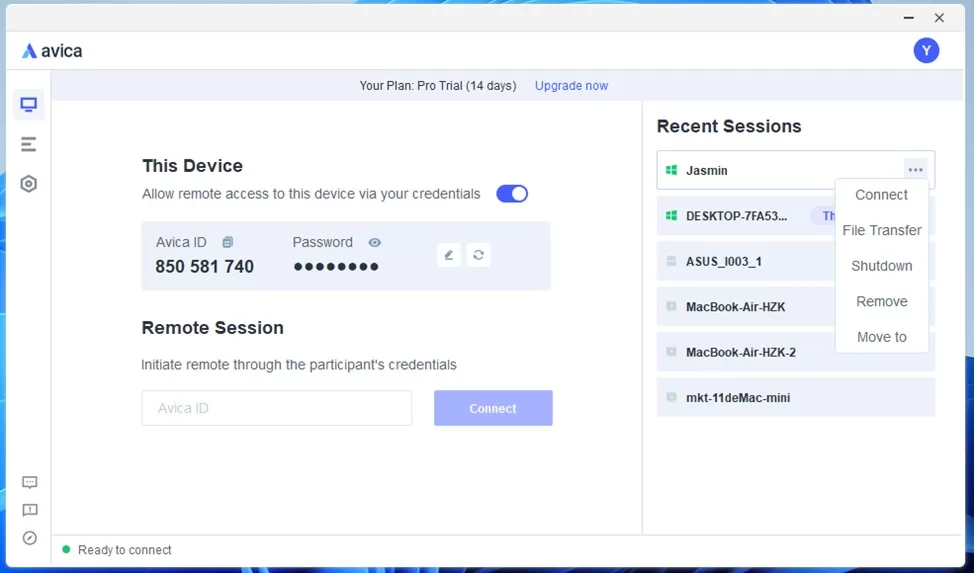Copy the Avica ID with copy icon

pyautogui.click(x=228, y=242)
